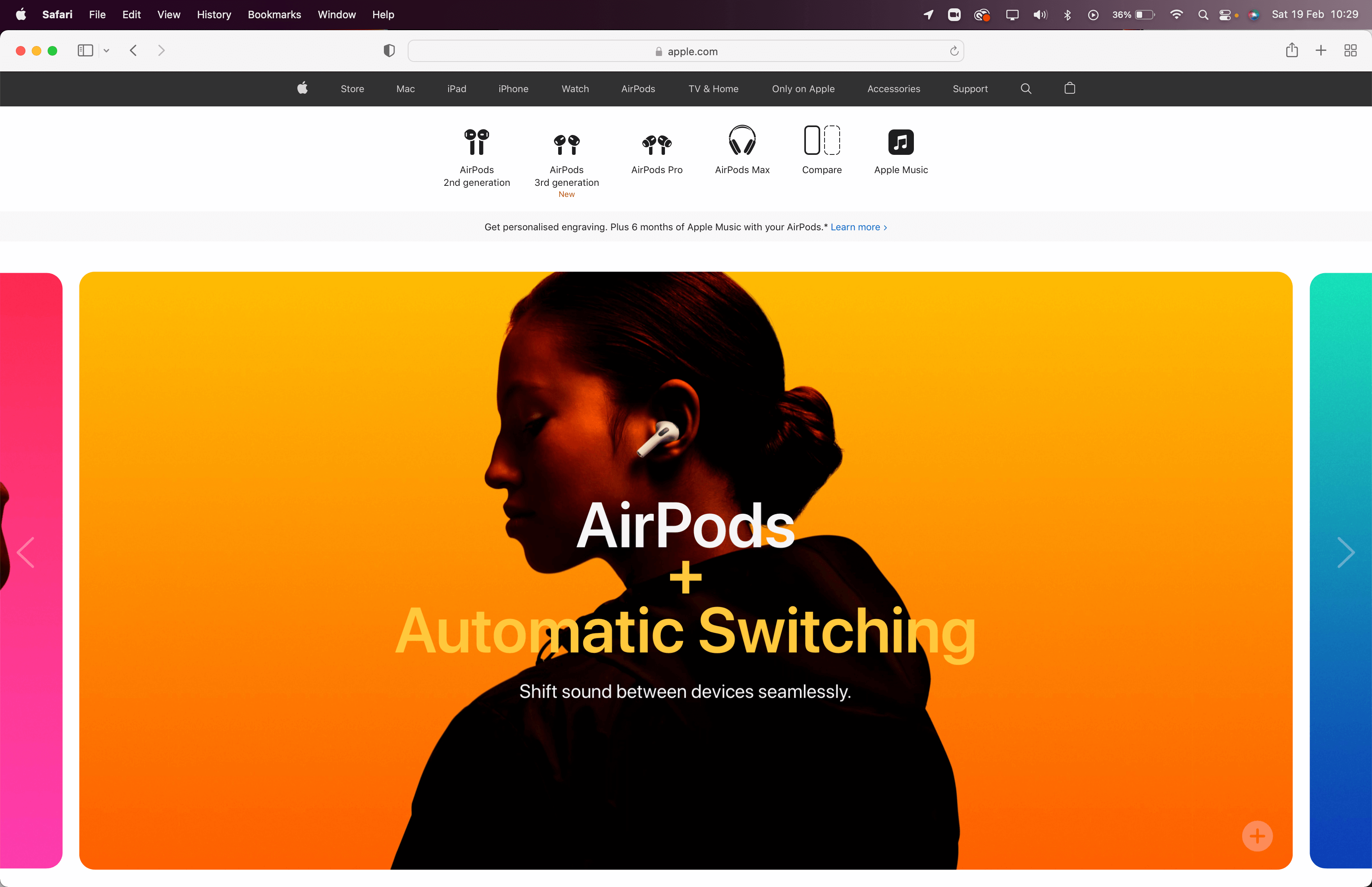
Task: Open the AirPods 3rd generation product icon
Action: 567,145
